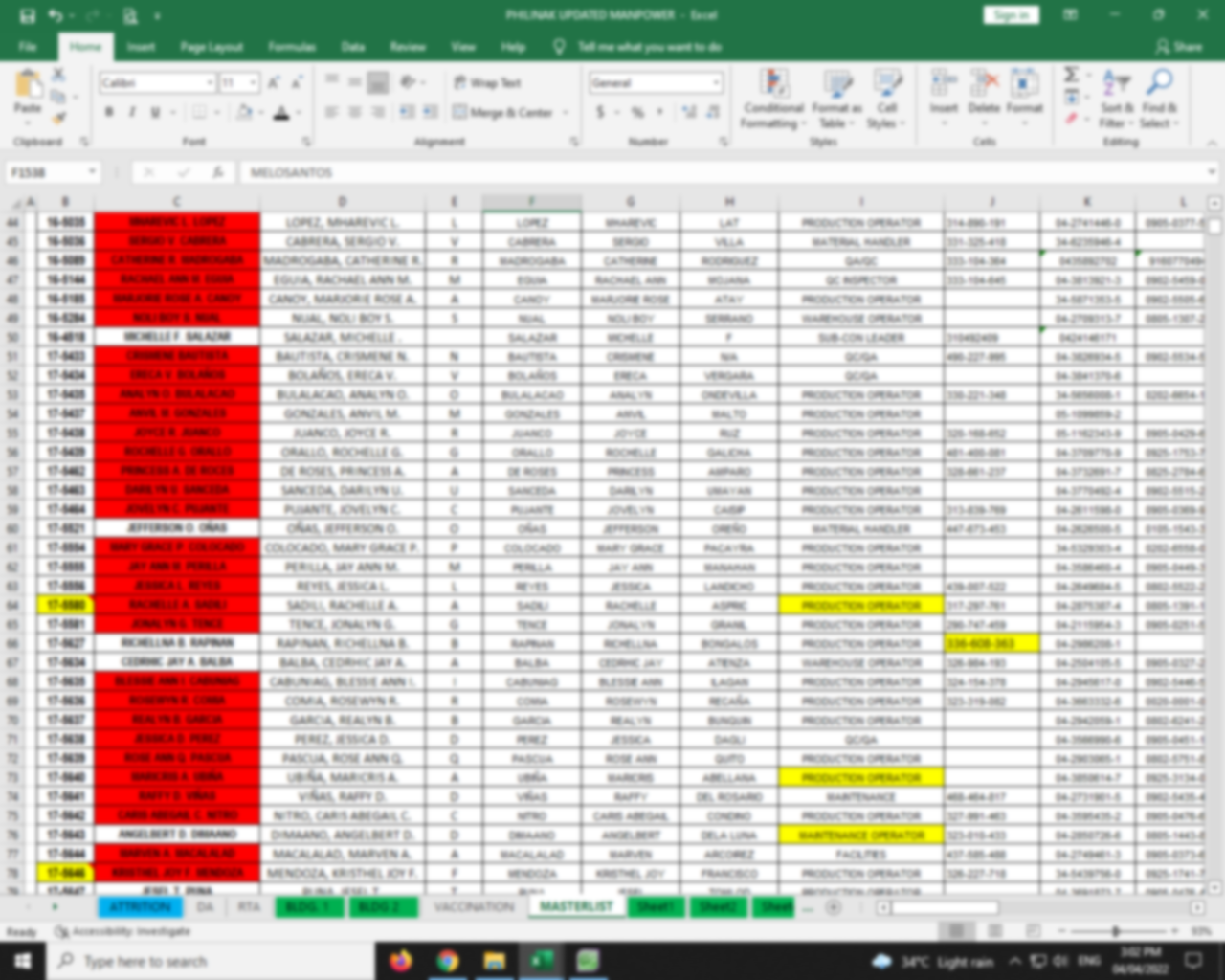Expand the Name Box dropdown showing F1538

(x=92, y=172)
